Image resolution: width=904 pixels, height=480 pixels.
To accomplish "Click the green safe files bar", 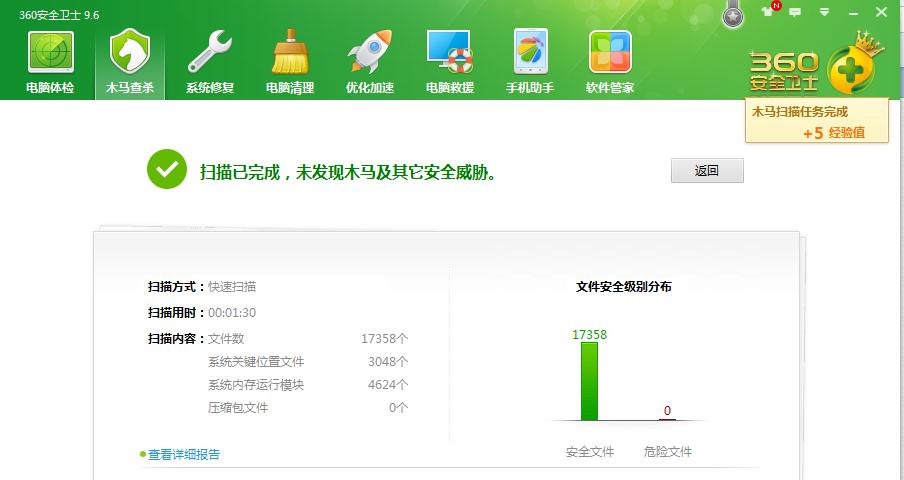I will click(589, 381).
